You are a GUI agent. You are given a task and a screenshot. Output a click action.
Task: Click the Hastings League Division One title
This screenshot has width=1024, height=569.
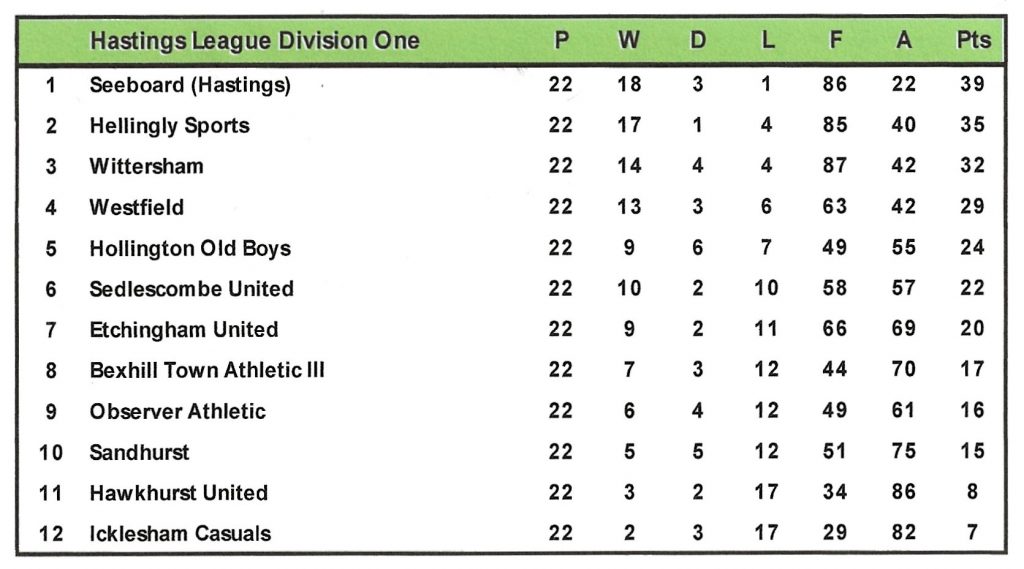[x=254, y=41]
